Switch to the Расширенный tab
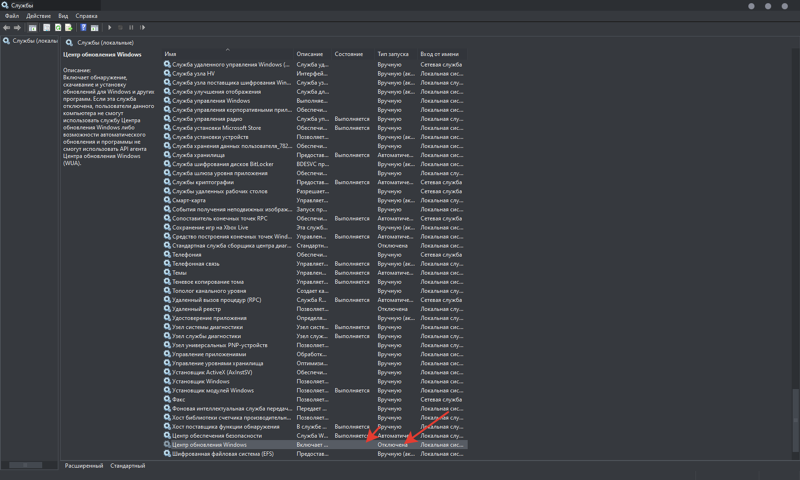Image resolution: width=800 pixels, height=480 pixels. coord(84,466)
